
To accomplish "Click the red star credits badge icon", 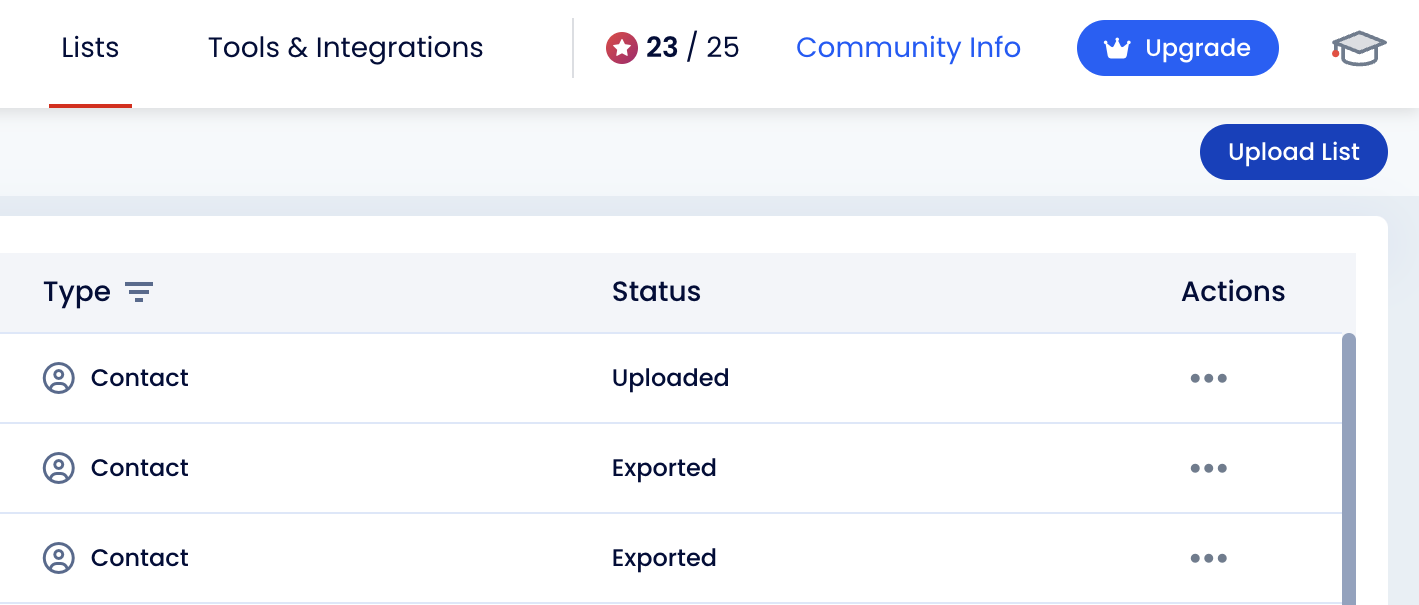I will tap(622, 47).
